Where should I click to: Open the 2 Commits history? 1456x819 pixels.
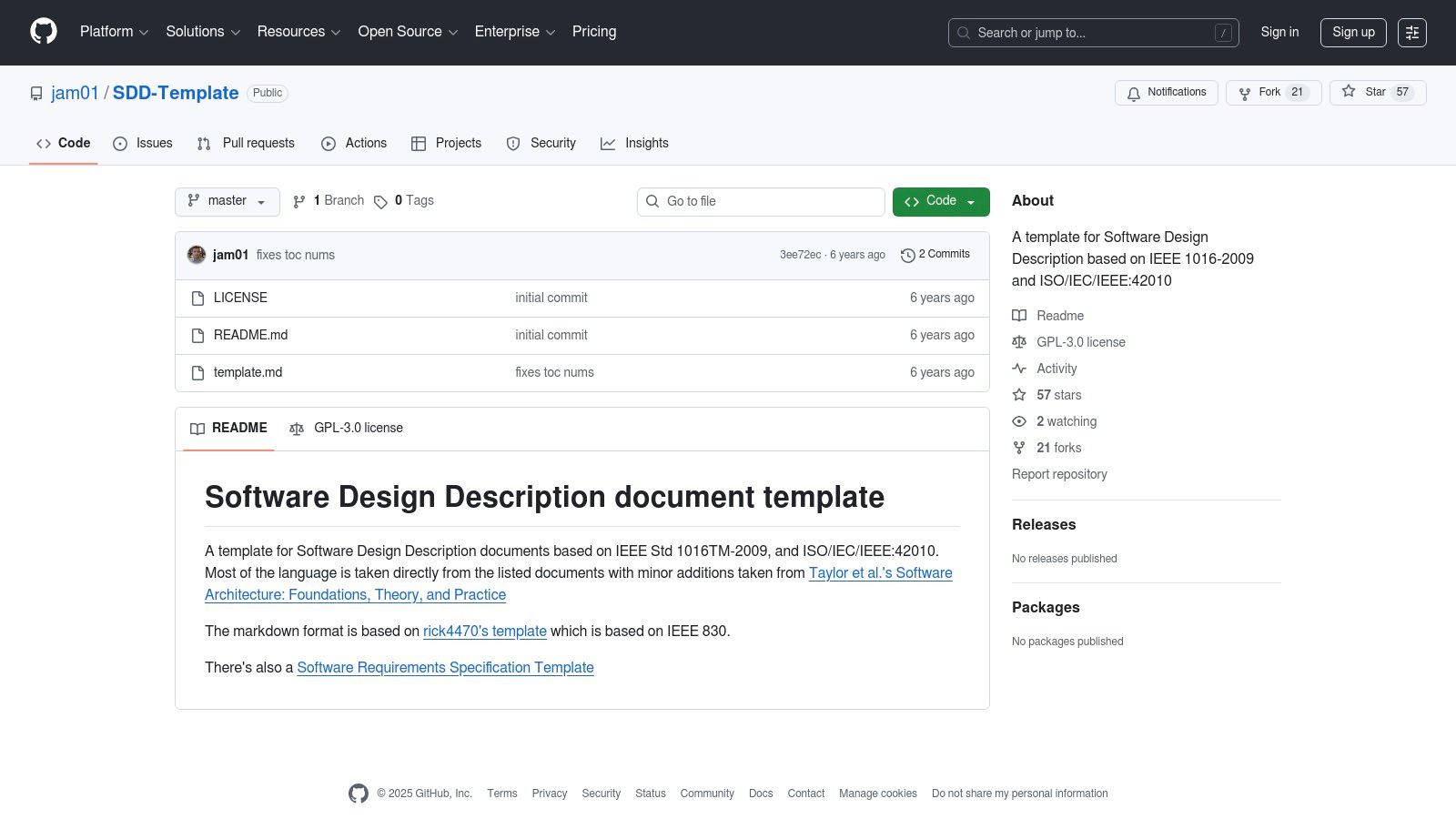(x=935, y=255)
